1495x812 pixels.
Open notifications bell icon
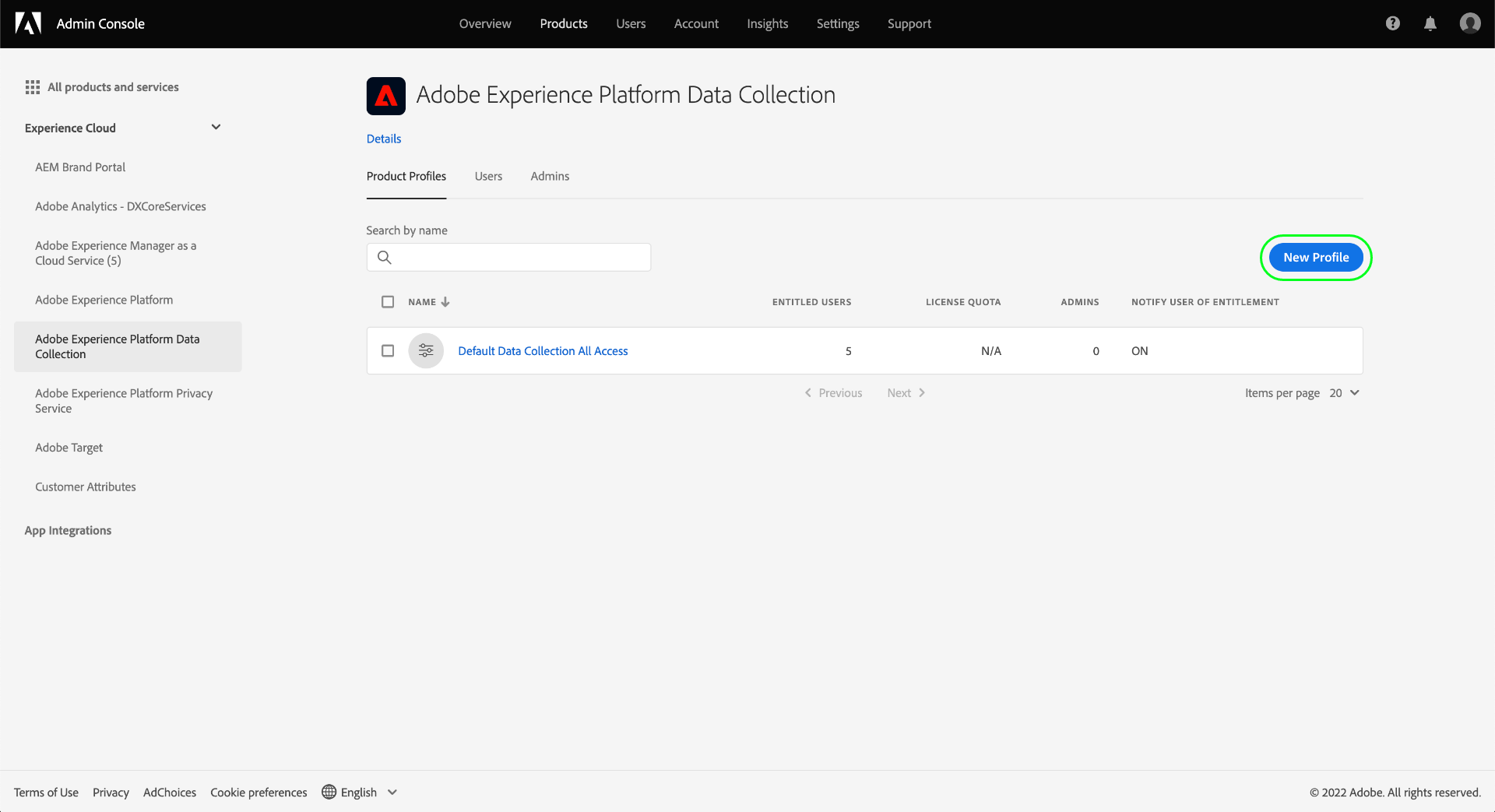pos(1430,23)
